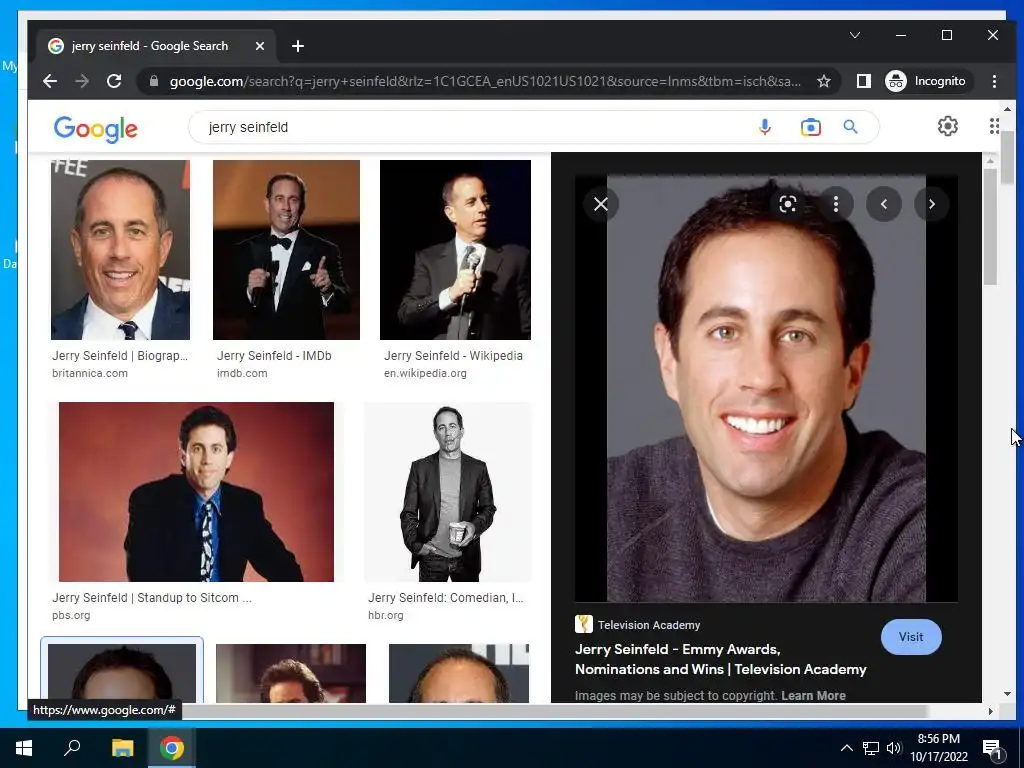Screen dimensions: 1024x768
Task: Click the volume speaker tray icon
Action: pos(893,748)
